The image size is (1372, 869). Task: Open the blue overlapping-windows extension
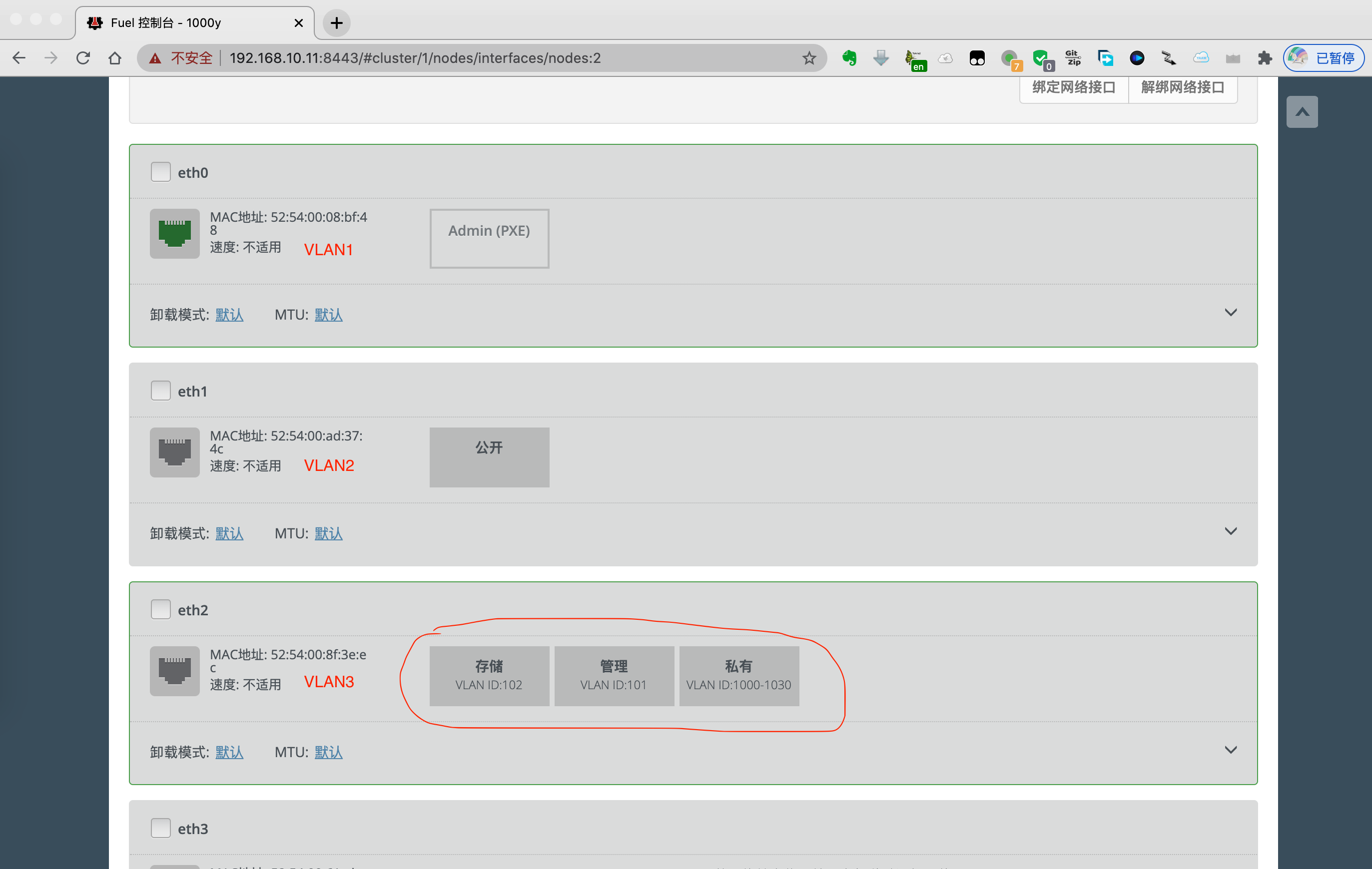pyautogui.click(x=1105, y=58)
